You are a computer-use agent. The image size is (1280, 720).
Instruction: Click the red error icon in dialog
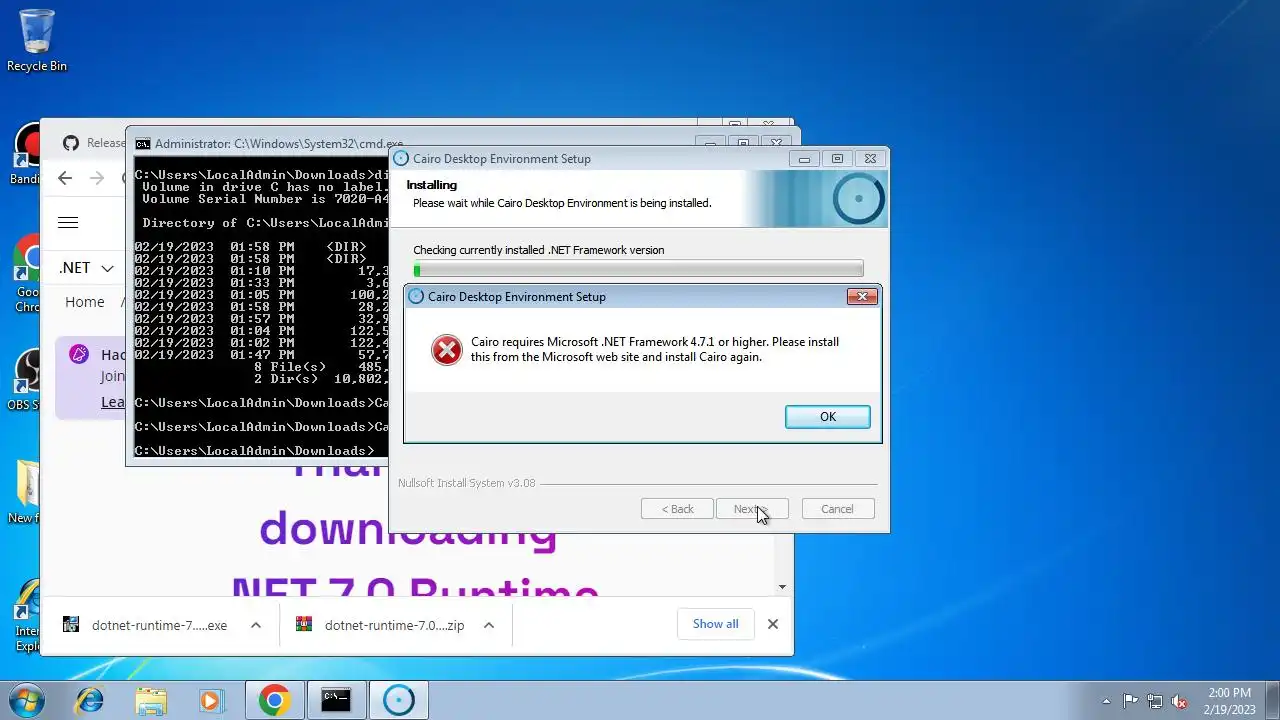tap(446, 350)
